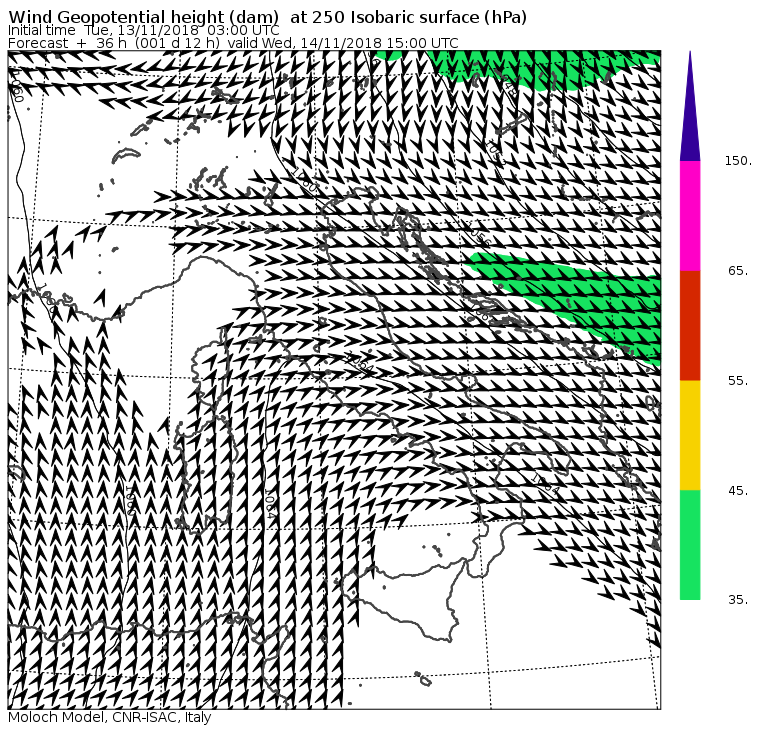
Task: Click the colorbar label '65.'
Action: (738, 271)
